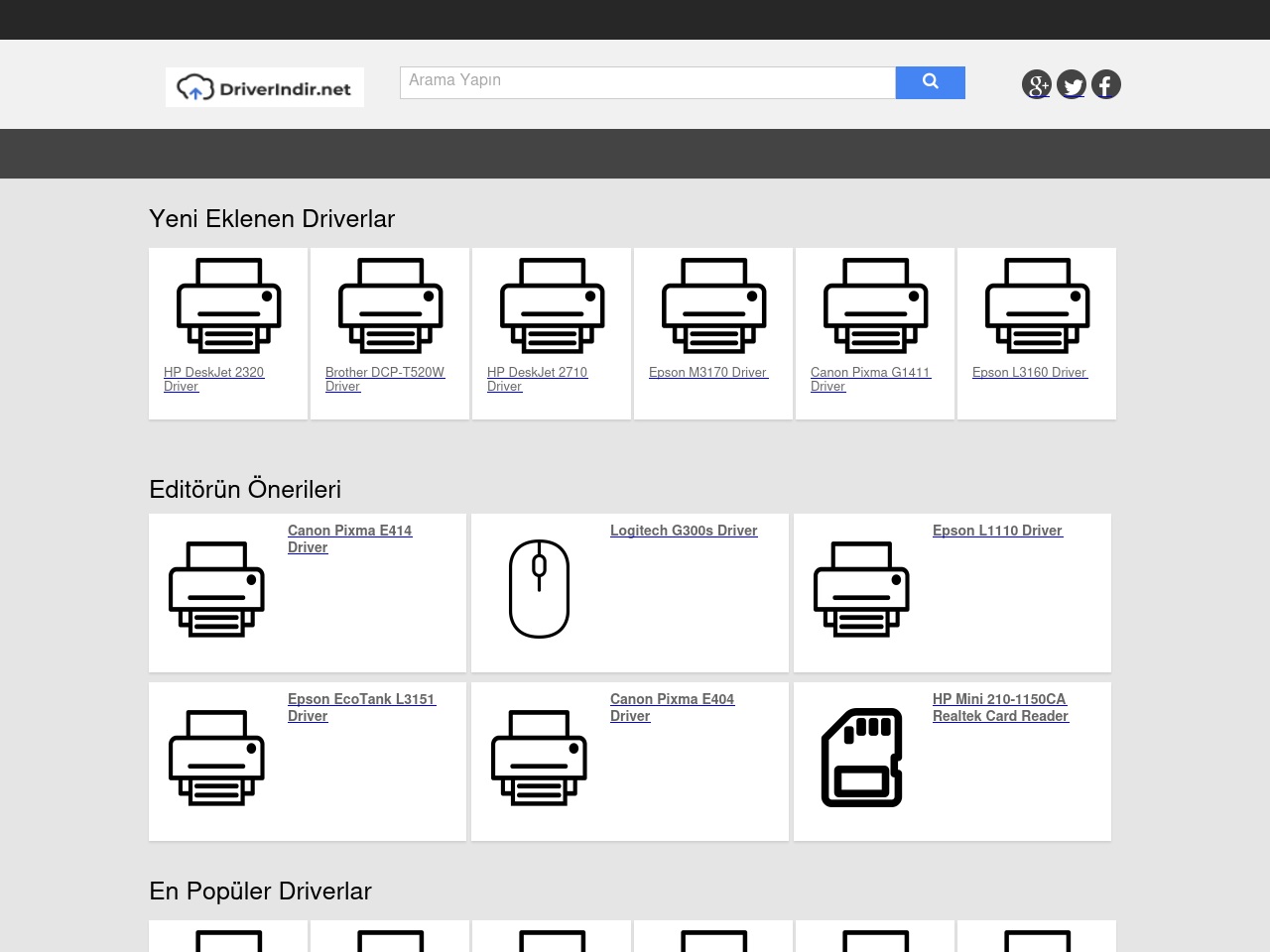Click the Yeni Eklenen Driverlar heading
The height and width of the screenshot is (952, 1270).
click(x=272, y=219)
